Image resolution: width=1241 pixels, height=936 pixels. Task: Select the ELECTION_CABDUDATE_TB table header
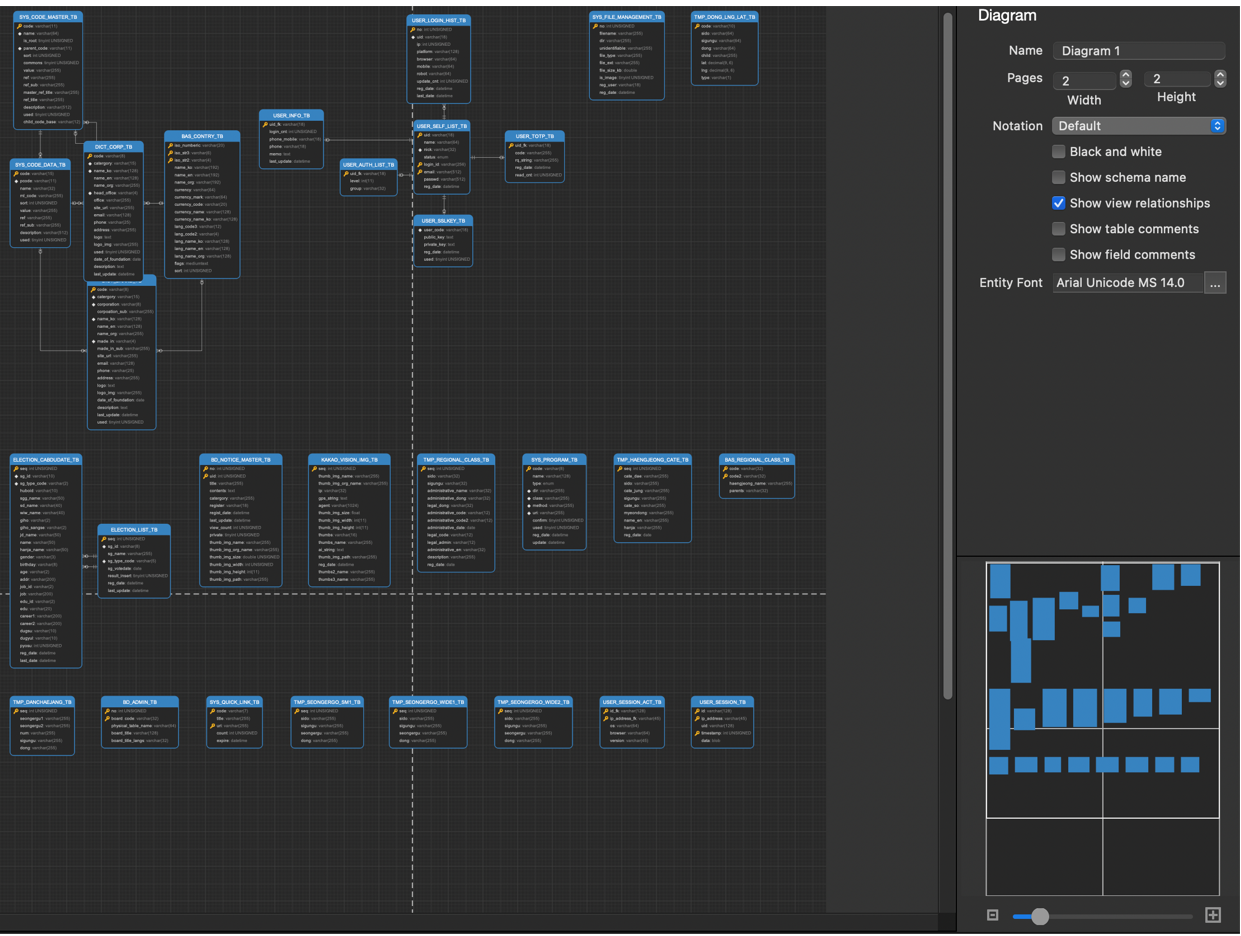(x=46, y=460)
